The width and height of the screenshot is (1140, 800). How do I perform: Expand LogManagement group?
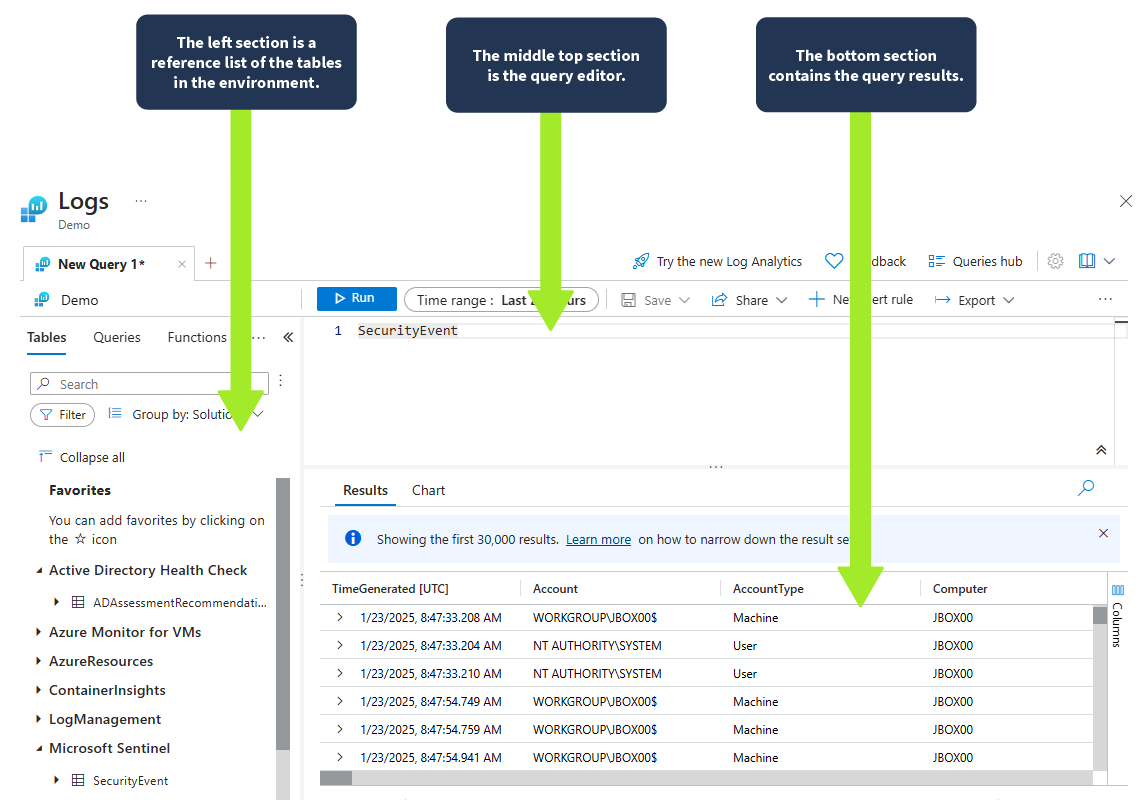[x=39, y=719]
